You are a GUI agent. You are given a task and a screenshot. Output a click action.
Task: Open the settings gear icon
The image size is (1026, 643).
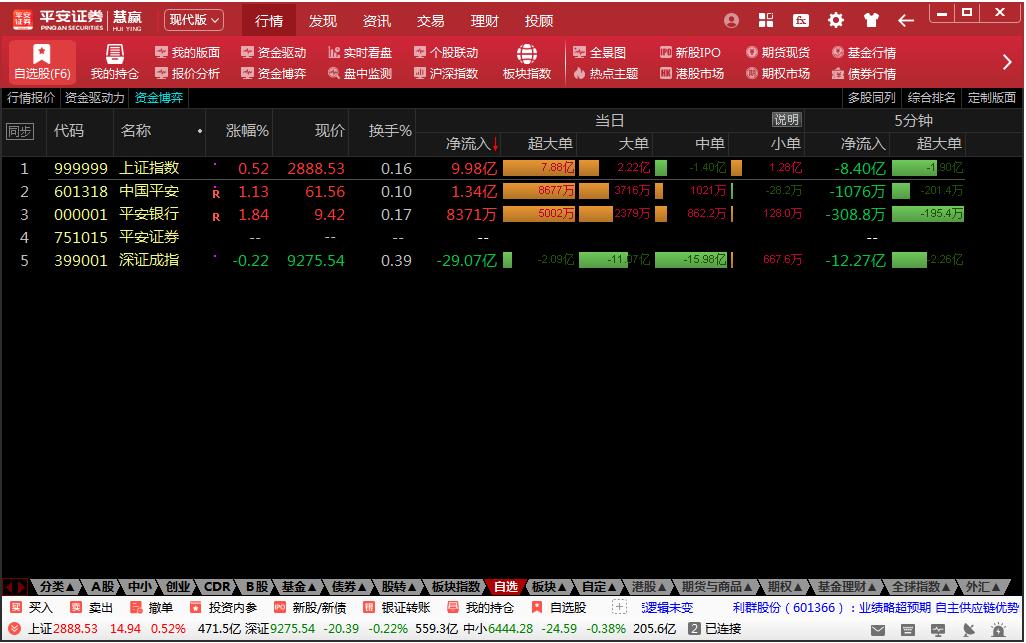[836, 21]
